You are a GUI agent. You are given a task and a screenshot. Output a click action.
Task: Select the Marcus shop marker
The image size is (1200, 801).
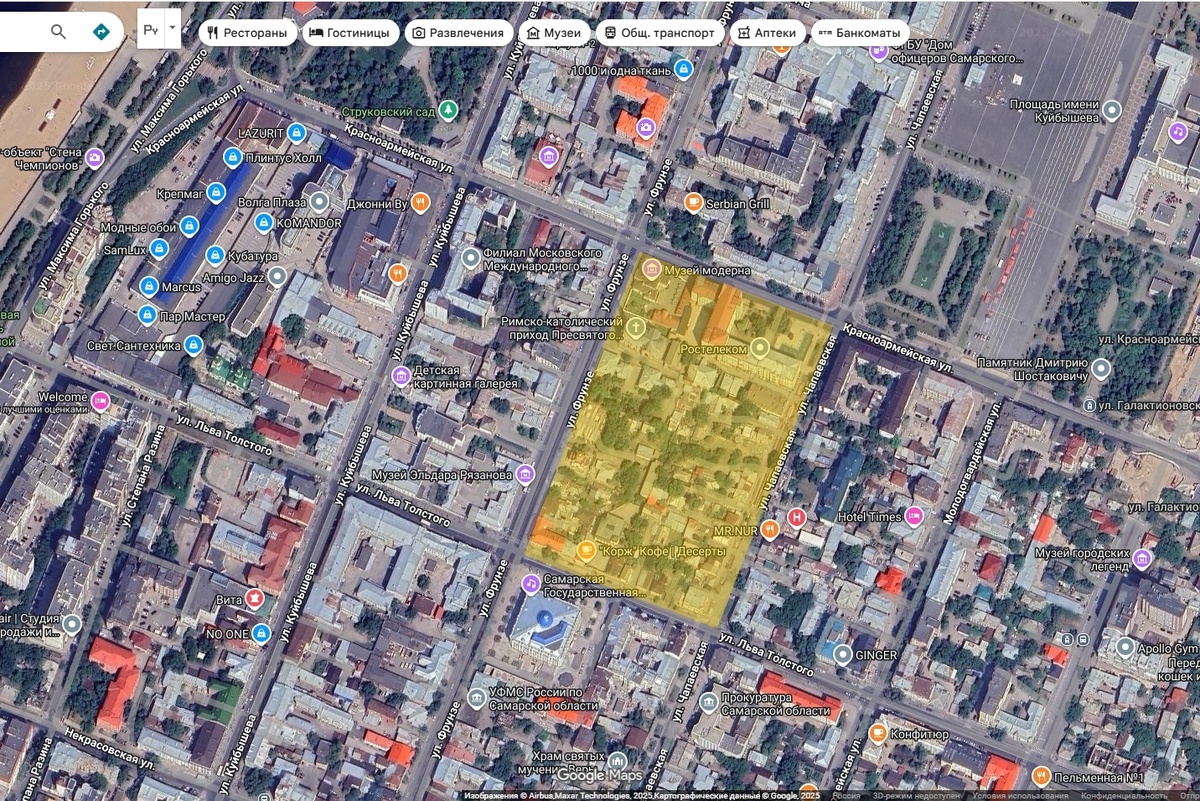(149, 287)
